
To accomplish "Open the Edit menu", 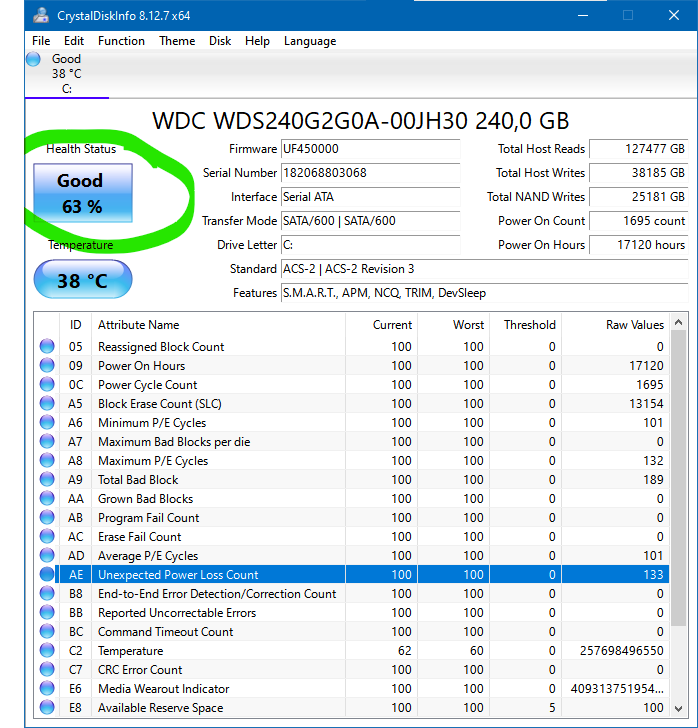I will pos(73,41).
